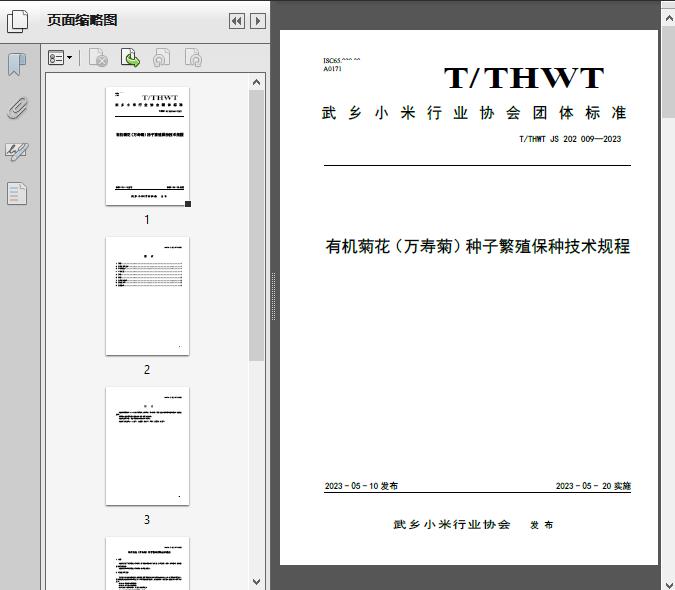Screen dimensions: 675x590
Task: Rotate pages counterclockwise icon
Action: click(161, 58)
